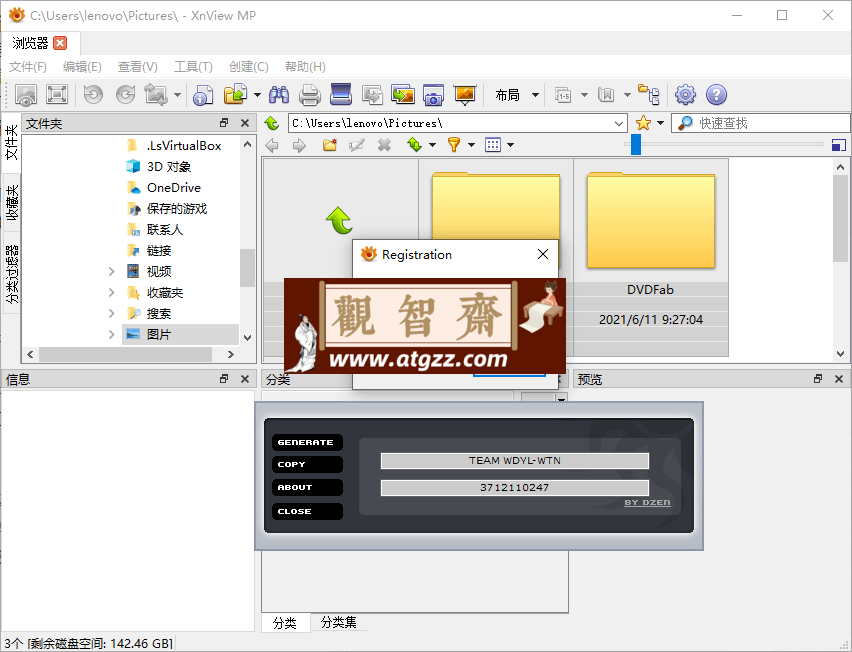
Task: Click the BY DZEN link
Action: 647,503
